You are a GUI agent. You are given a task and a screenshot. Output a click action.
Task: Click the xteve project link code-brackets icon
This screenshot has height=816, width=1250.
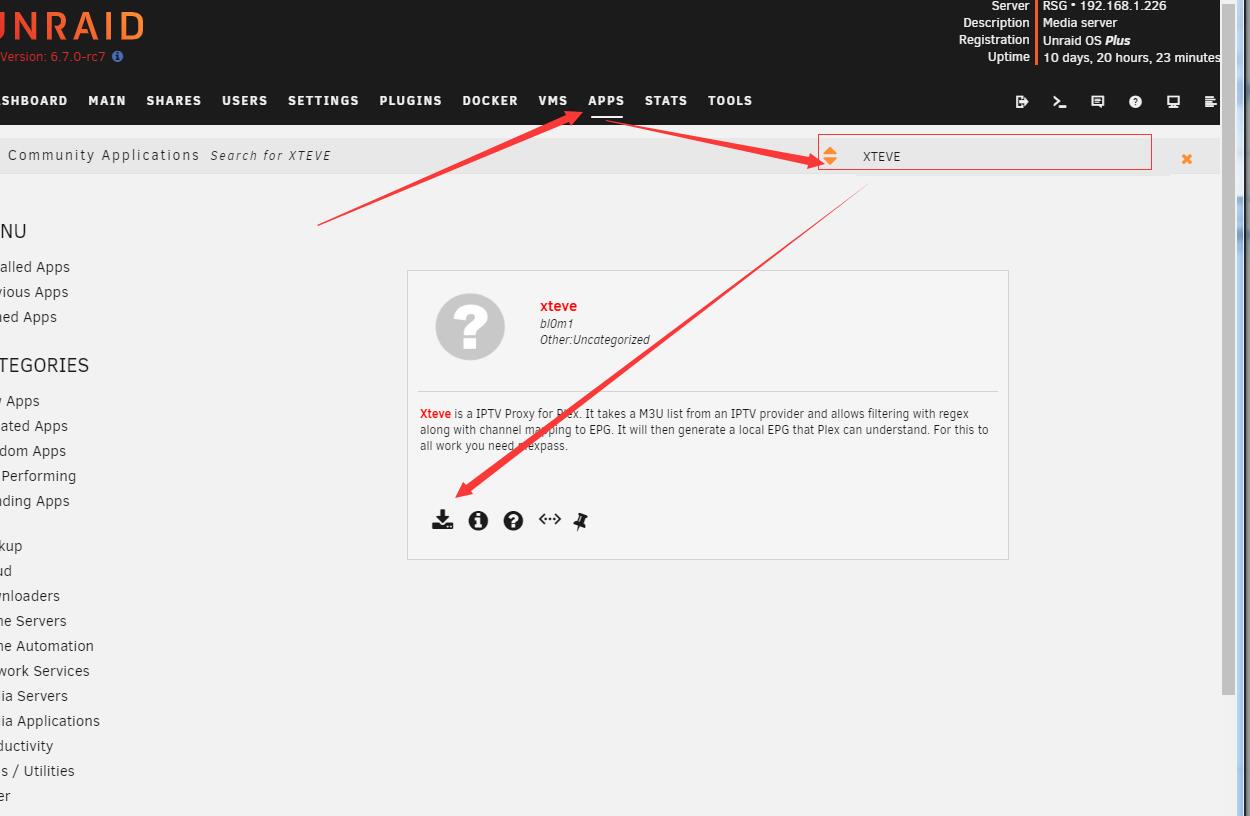(549, 519)
